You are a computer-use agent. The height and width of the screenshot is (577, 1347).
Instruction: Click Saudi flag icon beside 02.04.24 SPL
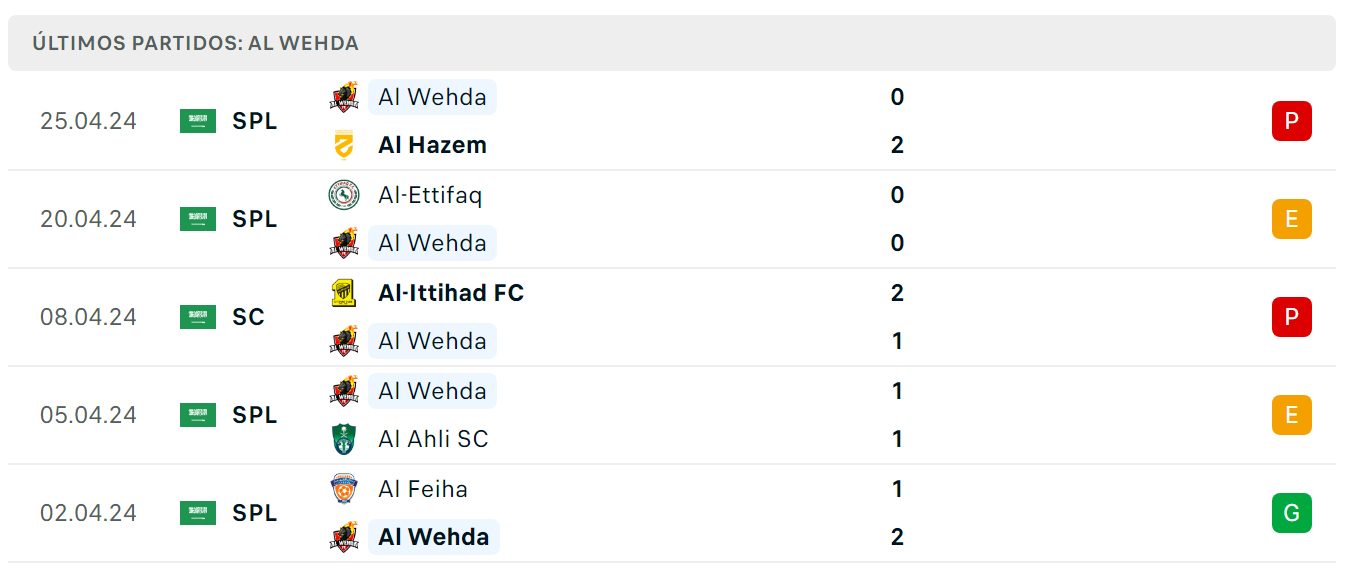[x=198, y=513]
